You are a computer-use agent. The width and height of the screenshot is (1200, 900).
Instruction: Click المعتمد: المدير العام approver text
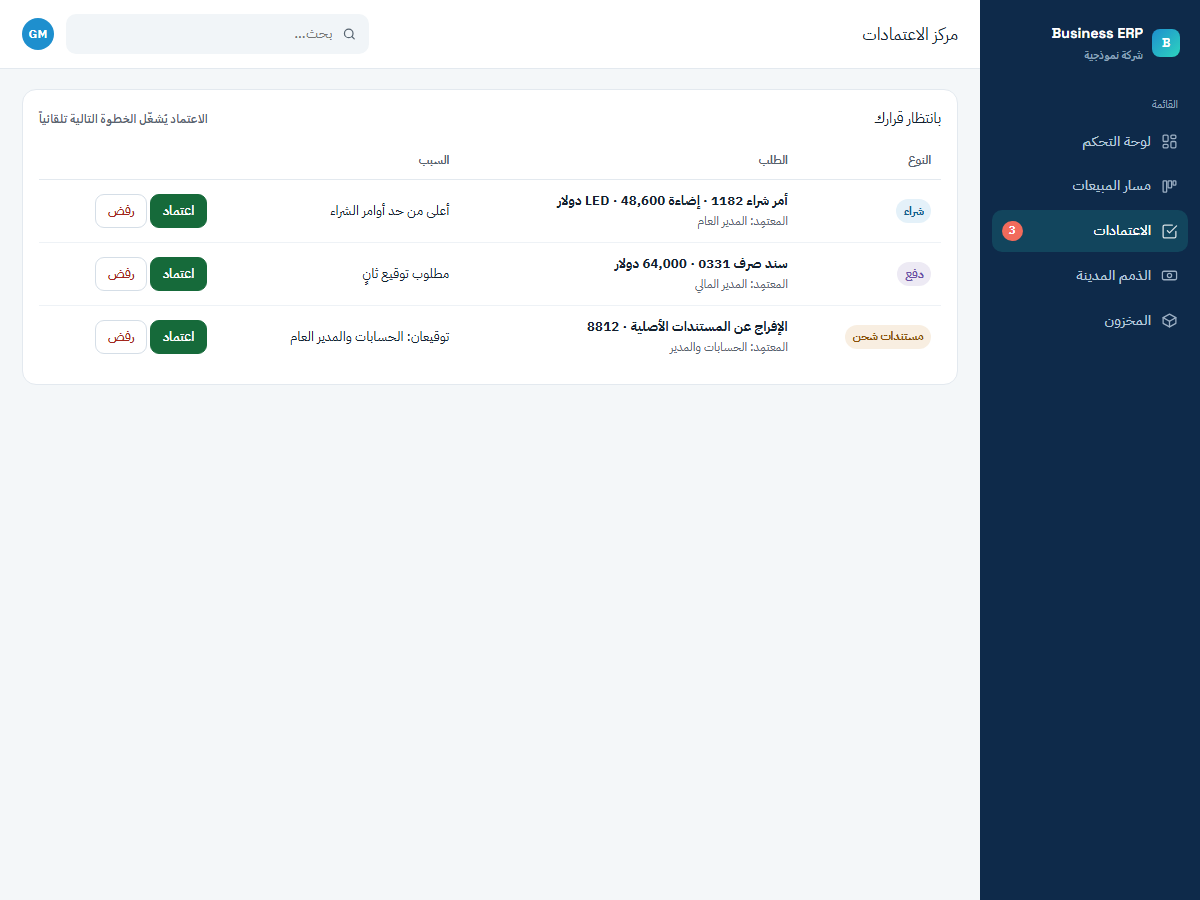[742, 221]
